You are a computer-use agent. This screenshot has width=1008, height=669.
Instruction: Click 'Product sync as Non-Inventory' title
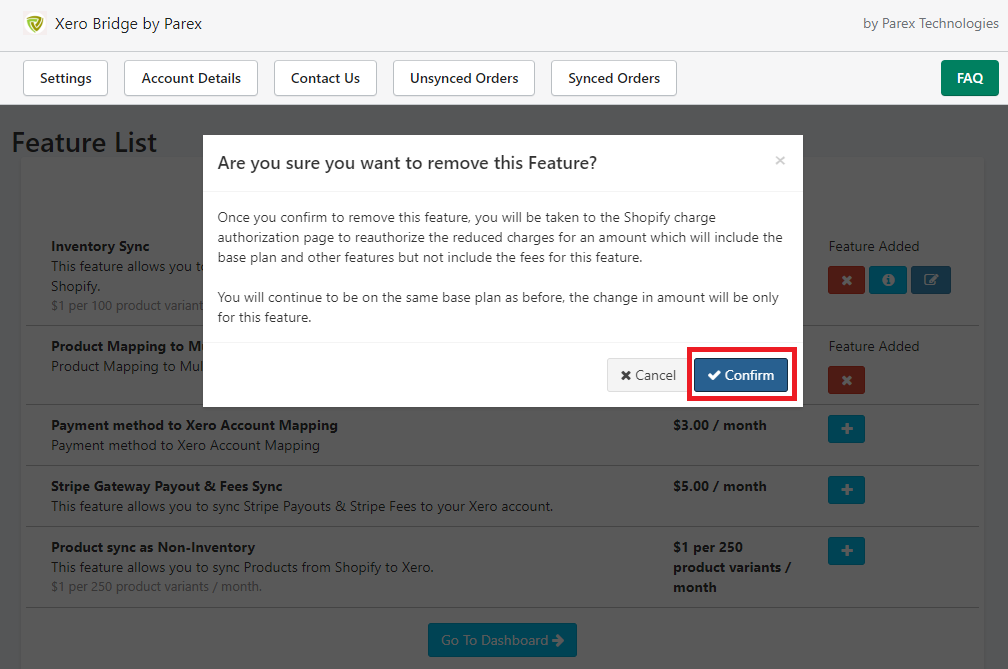coord(153,548)
